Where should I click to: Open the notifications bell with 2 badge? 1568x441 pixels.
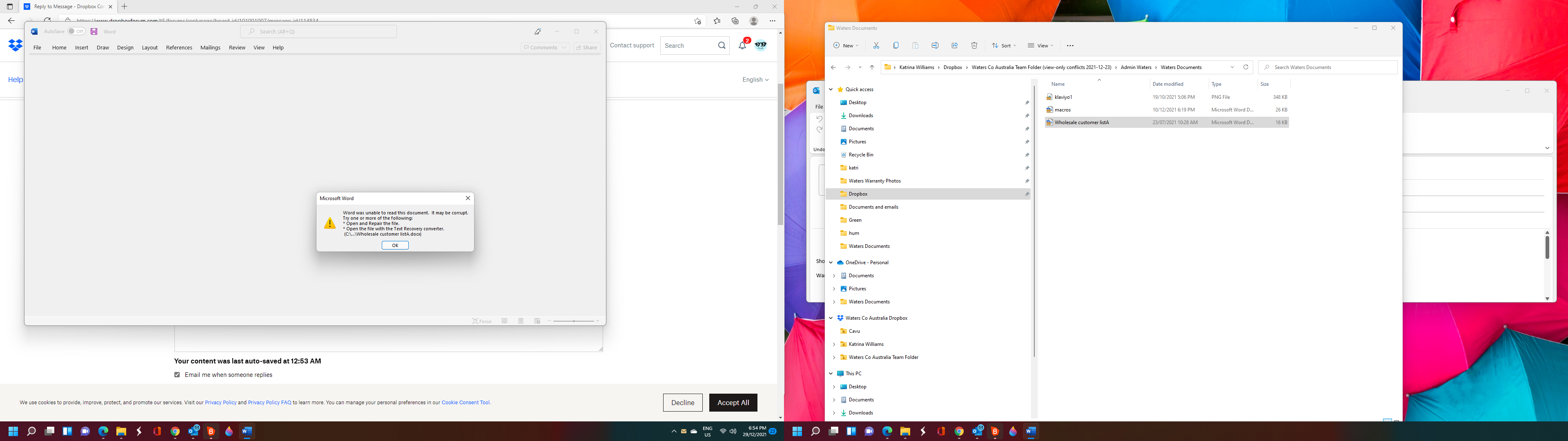pos(743,45)
